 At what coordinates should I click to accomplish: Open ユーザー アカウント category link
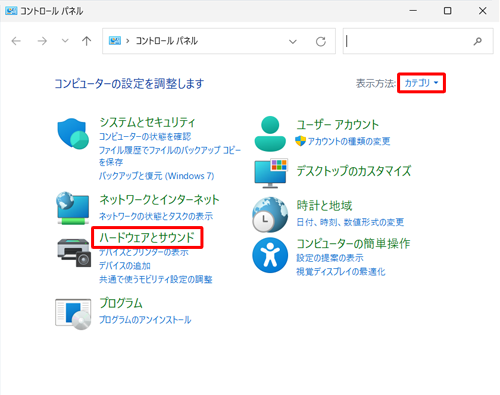click(338, 124)
